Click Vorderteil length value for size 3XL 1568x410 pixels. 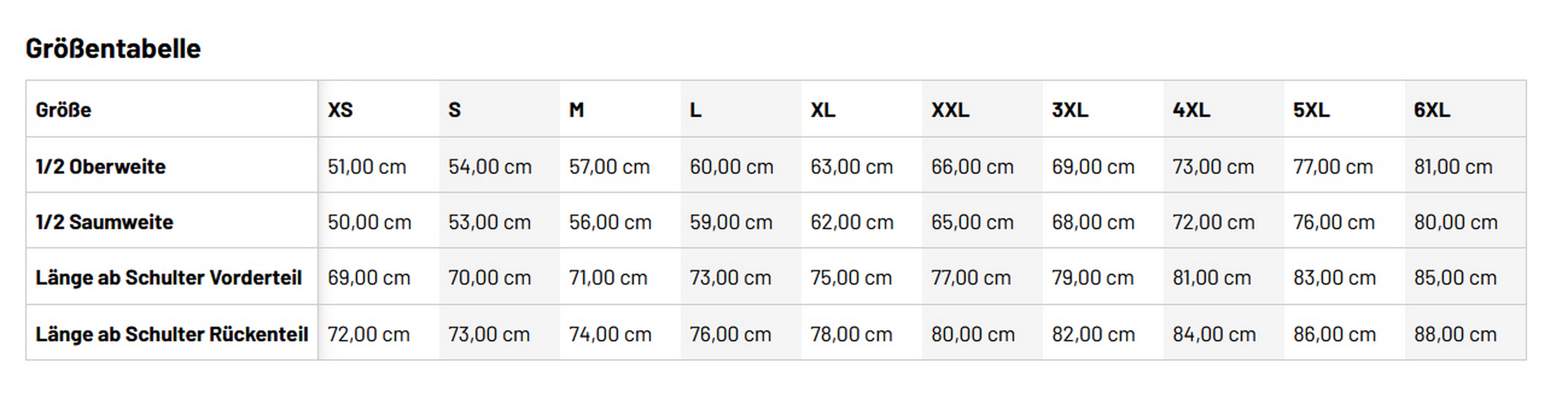(x=1093, y=277)
